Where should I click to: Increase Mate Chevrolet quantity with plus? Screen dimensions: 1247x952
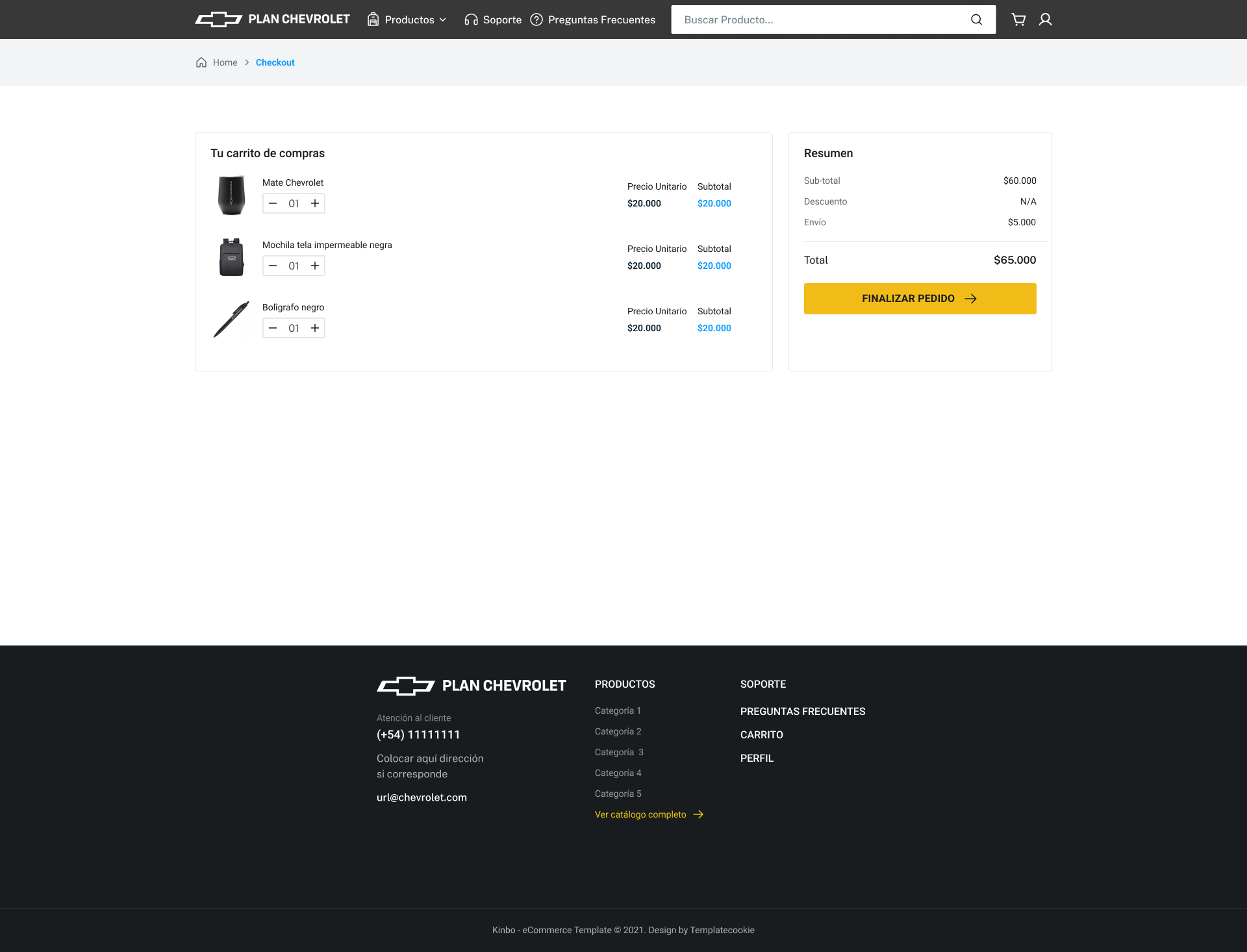point(315,203)
